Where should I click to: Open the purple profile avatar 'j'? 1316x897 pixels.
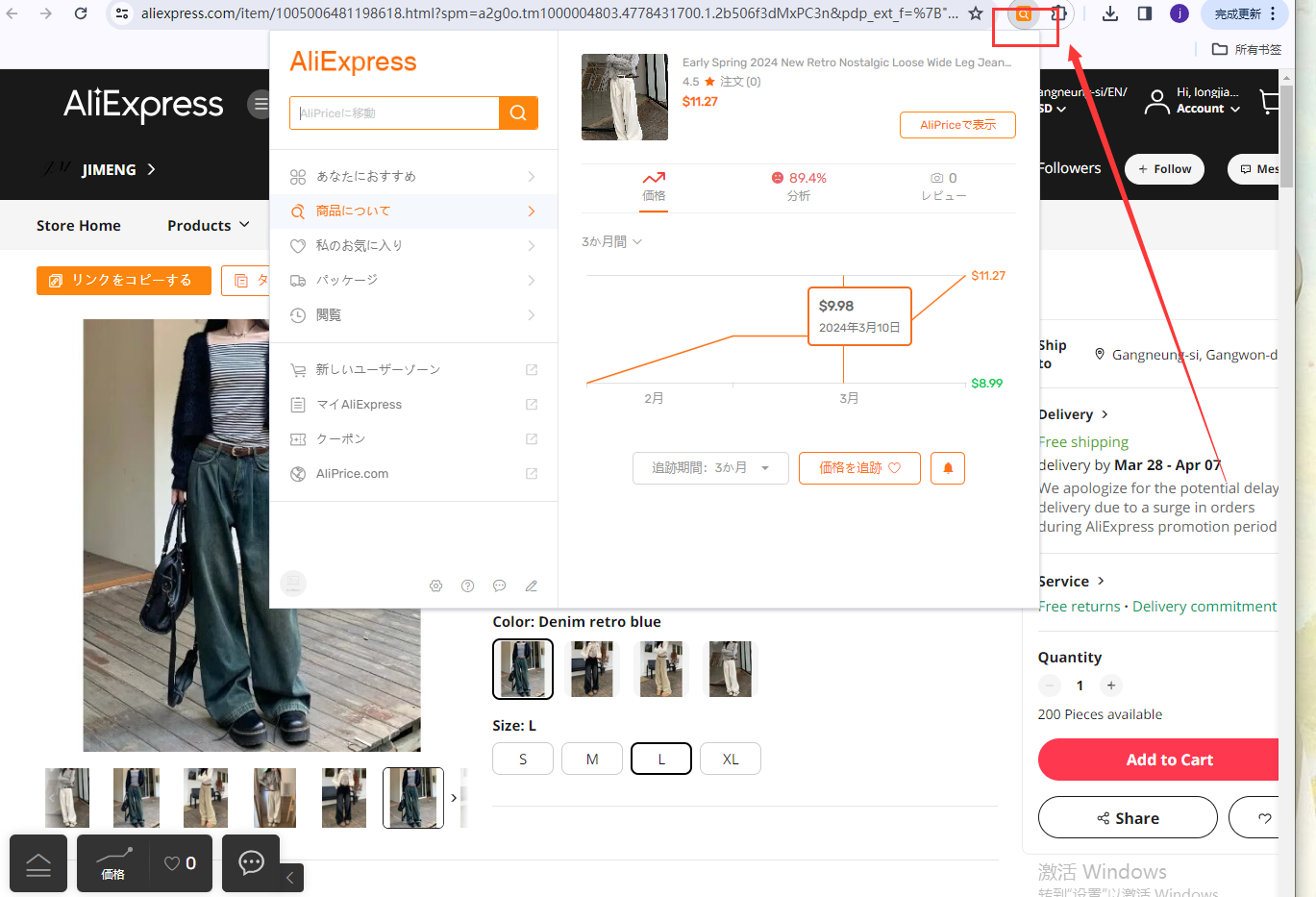pyautogui.click(x=1179, y=13)
